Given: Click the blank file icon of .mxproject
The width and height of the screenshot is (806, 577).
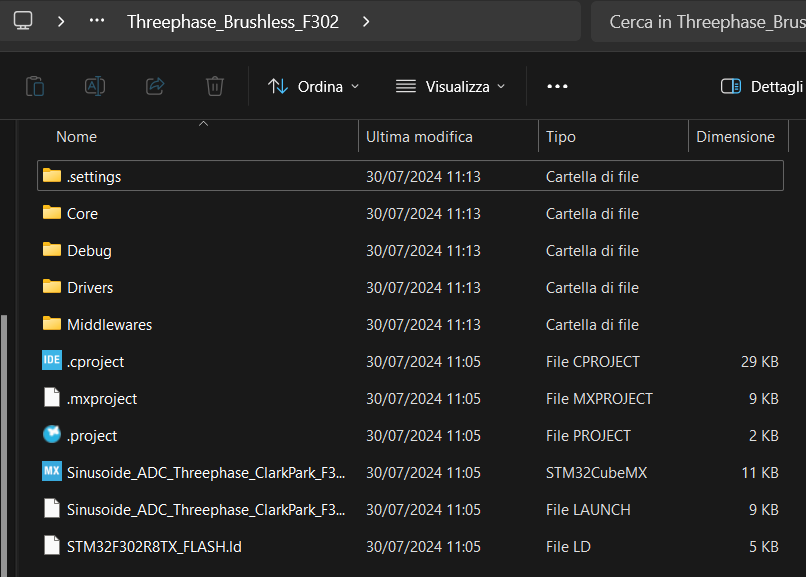Looking at the screenshot, I should click(52, 397).
